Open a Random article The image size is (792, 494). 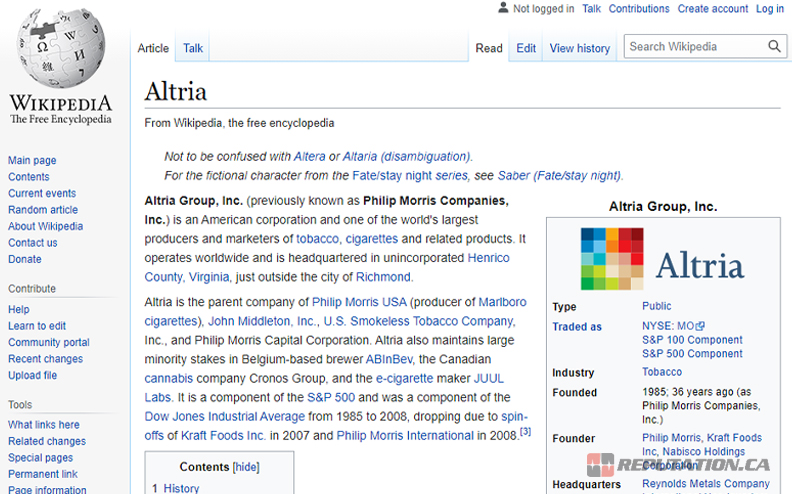coord(42,210)
